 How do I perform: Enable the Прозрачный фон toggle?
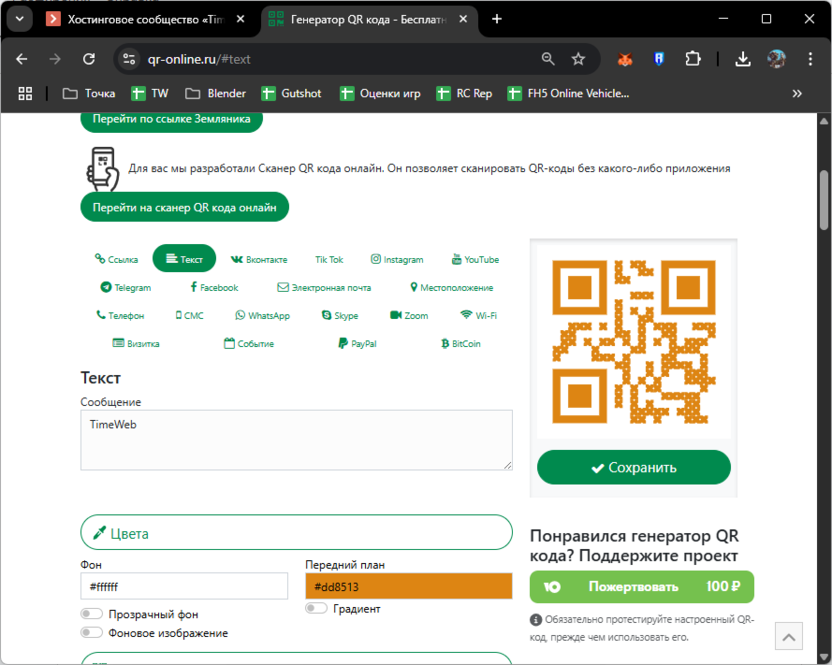[x=91, y=613]
